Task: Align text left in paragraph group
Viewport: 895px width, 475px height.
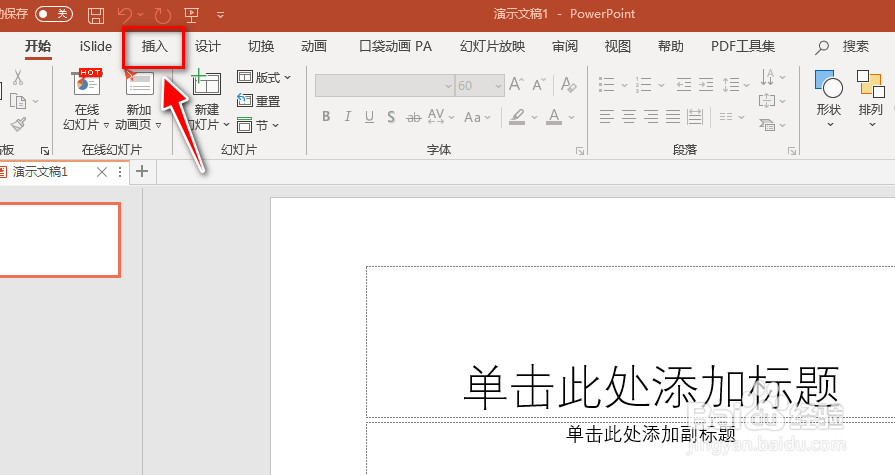Action: 606,116
